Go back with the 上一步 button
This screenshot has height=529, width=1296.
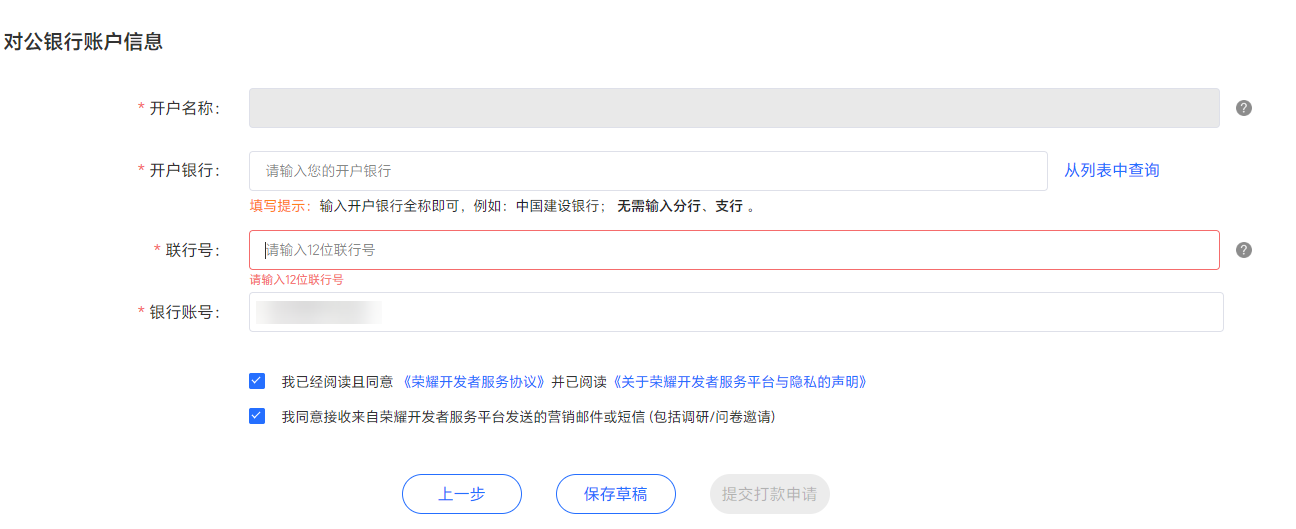coord(462,494)
